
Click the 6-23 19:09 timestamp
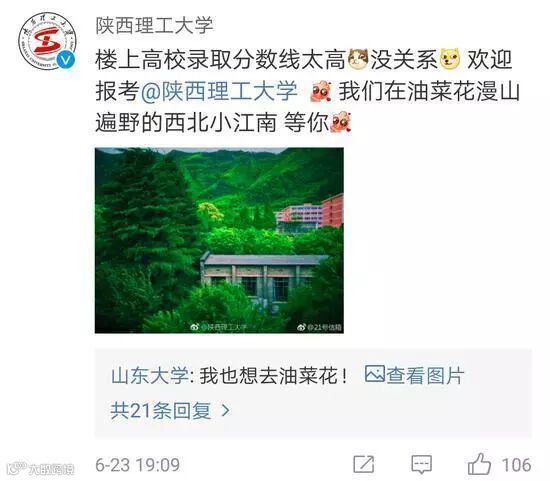138,465
